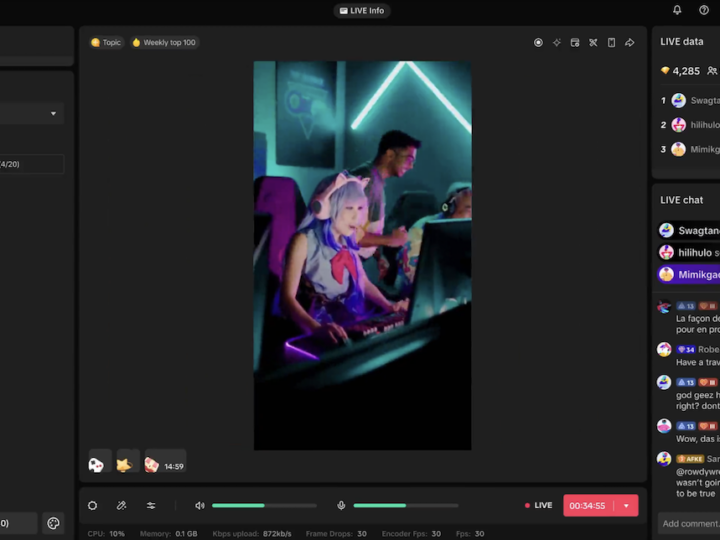Click the 00:34:55 live timer button
Image resolution: width=720 pixels, height=540 pixels.
pyautogui.click(x=588, y=505)
